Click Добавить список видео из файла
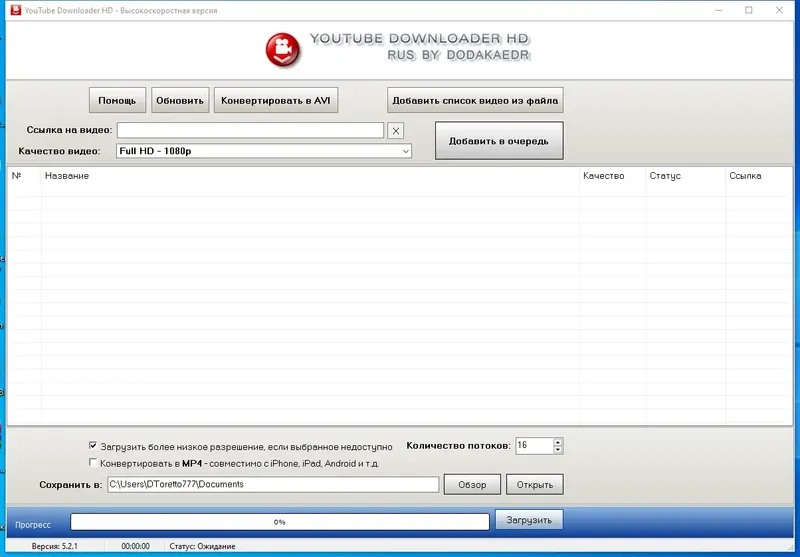Image resolution: width=800 pixels, height=557 pixels. [x=475, y=100]
